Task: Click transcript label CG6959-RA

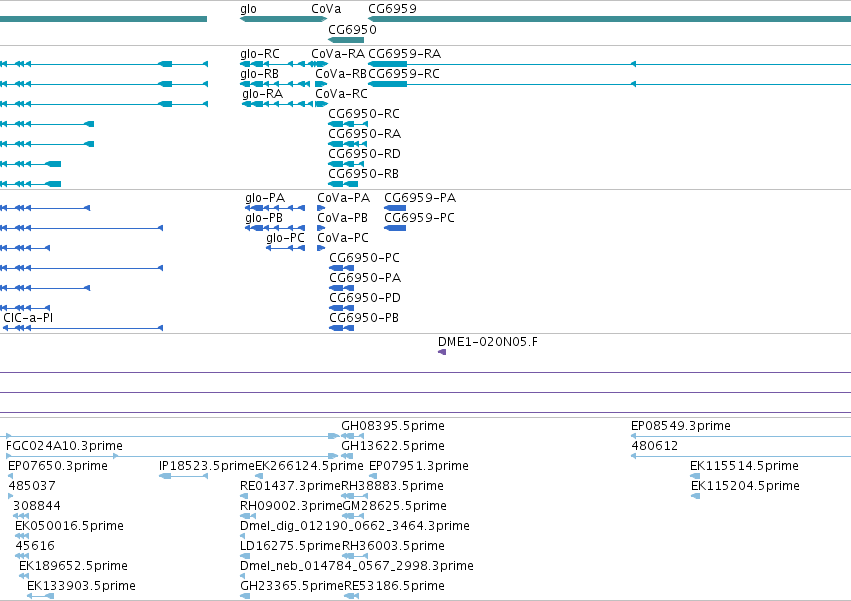Action: (405, 54)
